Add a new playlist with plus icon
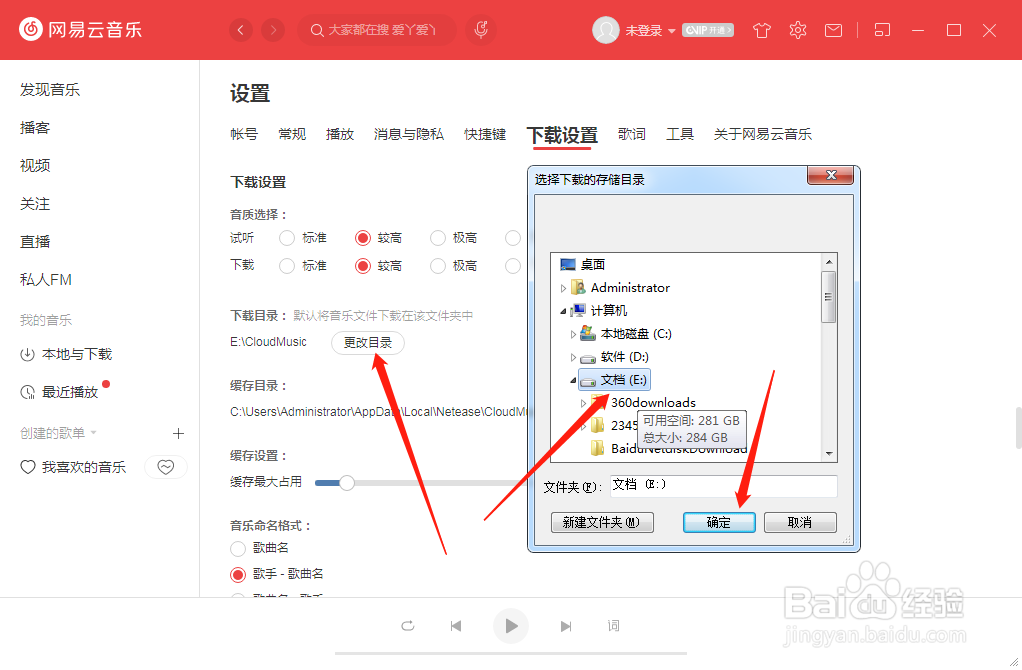This screenshot has width=1022, height=670. point(178,433)
